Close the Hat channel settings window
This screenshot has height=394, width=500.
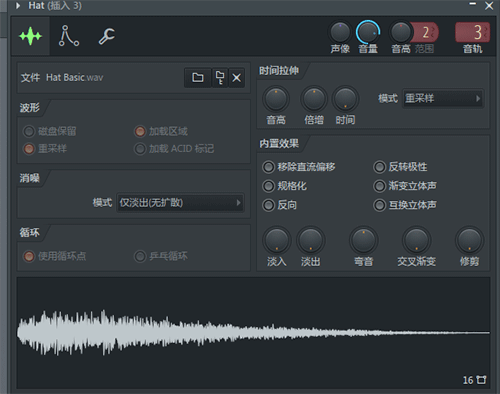pyautogui.click(x=489, y=5)
